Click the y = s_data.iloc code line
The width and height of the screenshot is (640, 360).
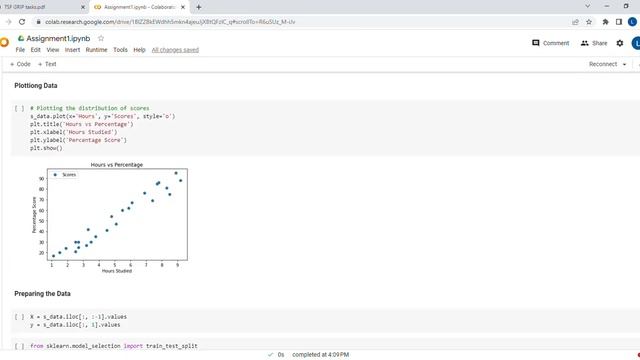click(x=75, y=325)
